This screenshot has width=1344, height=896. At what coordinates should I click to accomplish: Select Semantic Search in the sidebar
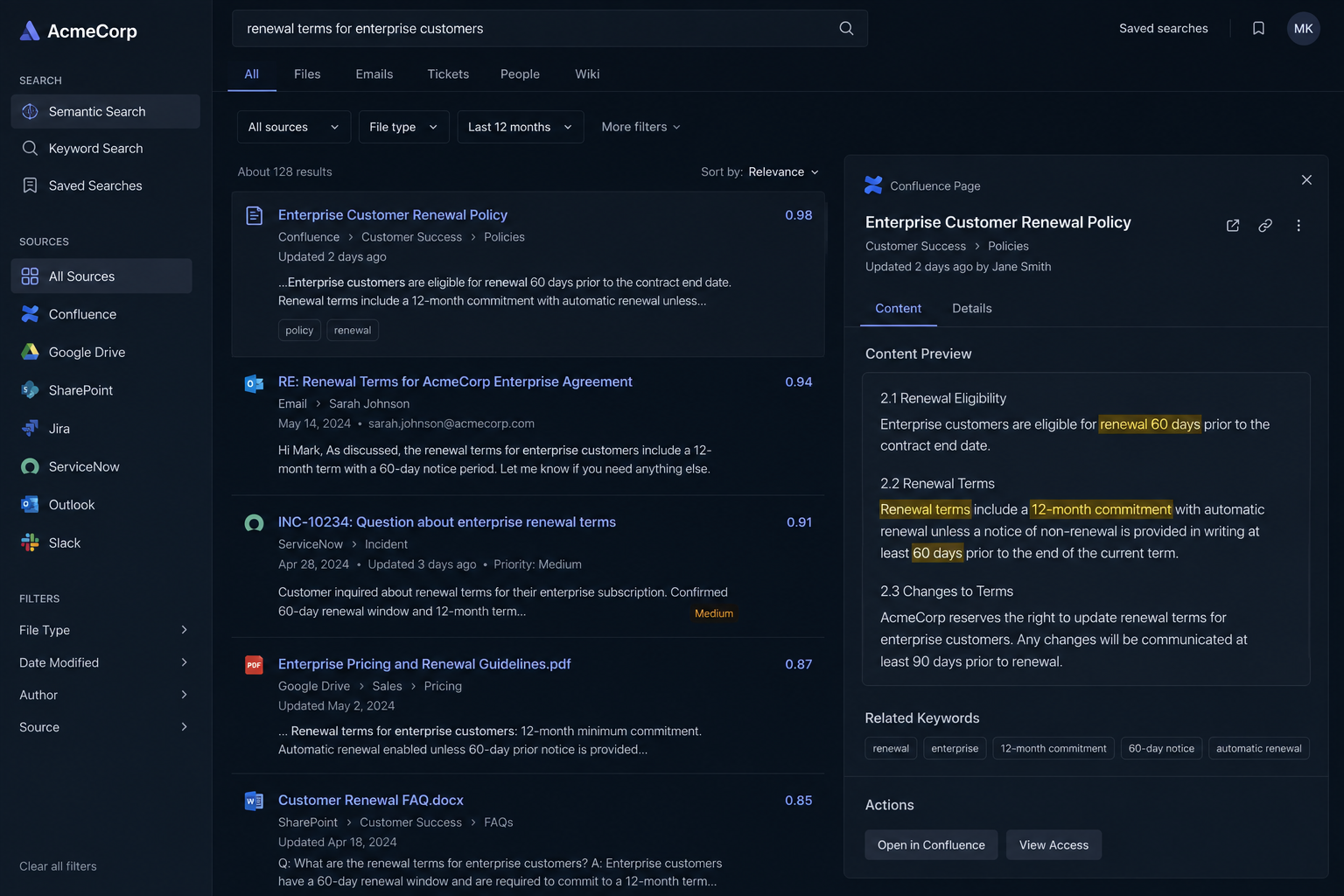(x=105, y=111)
